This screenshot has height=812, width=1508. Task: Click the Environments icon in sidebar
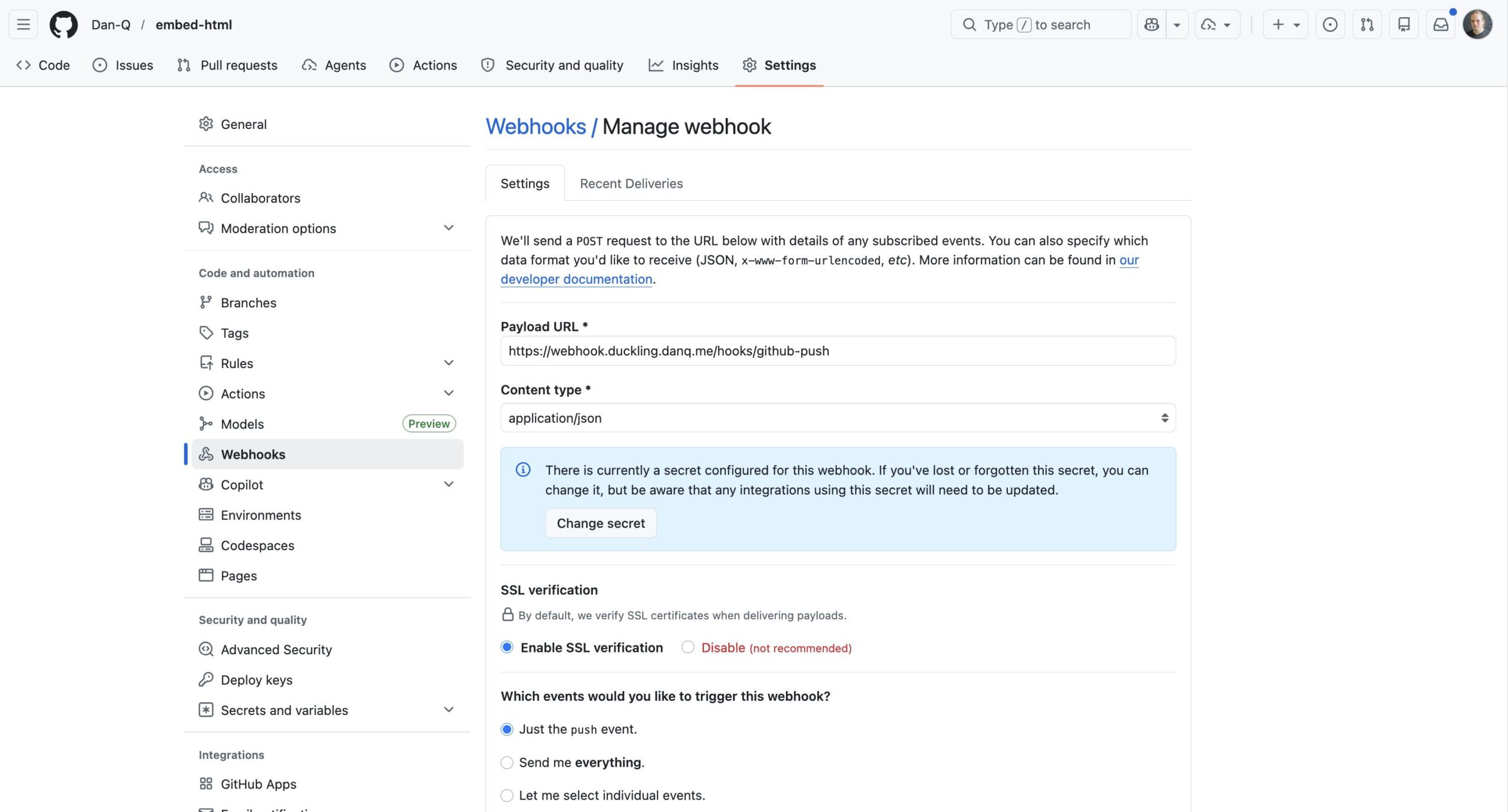tap(206, 515)
